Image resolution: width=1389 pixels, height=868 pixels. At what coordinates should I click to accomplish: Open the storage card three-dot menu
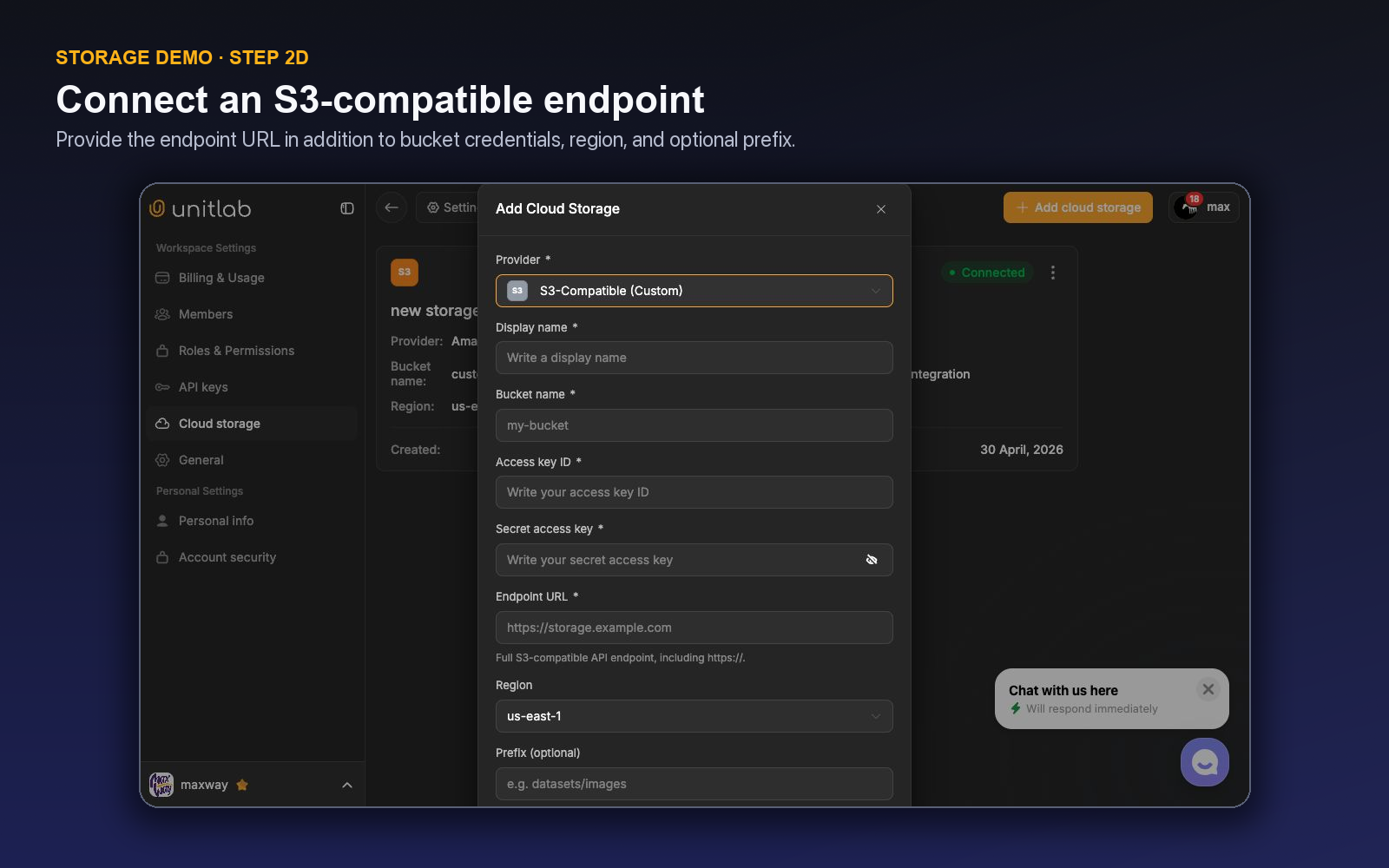tap(1053, 273)
